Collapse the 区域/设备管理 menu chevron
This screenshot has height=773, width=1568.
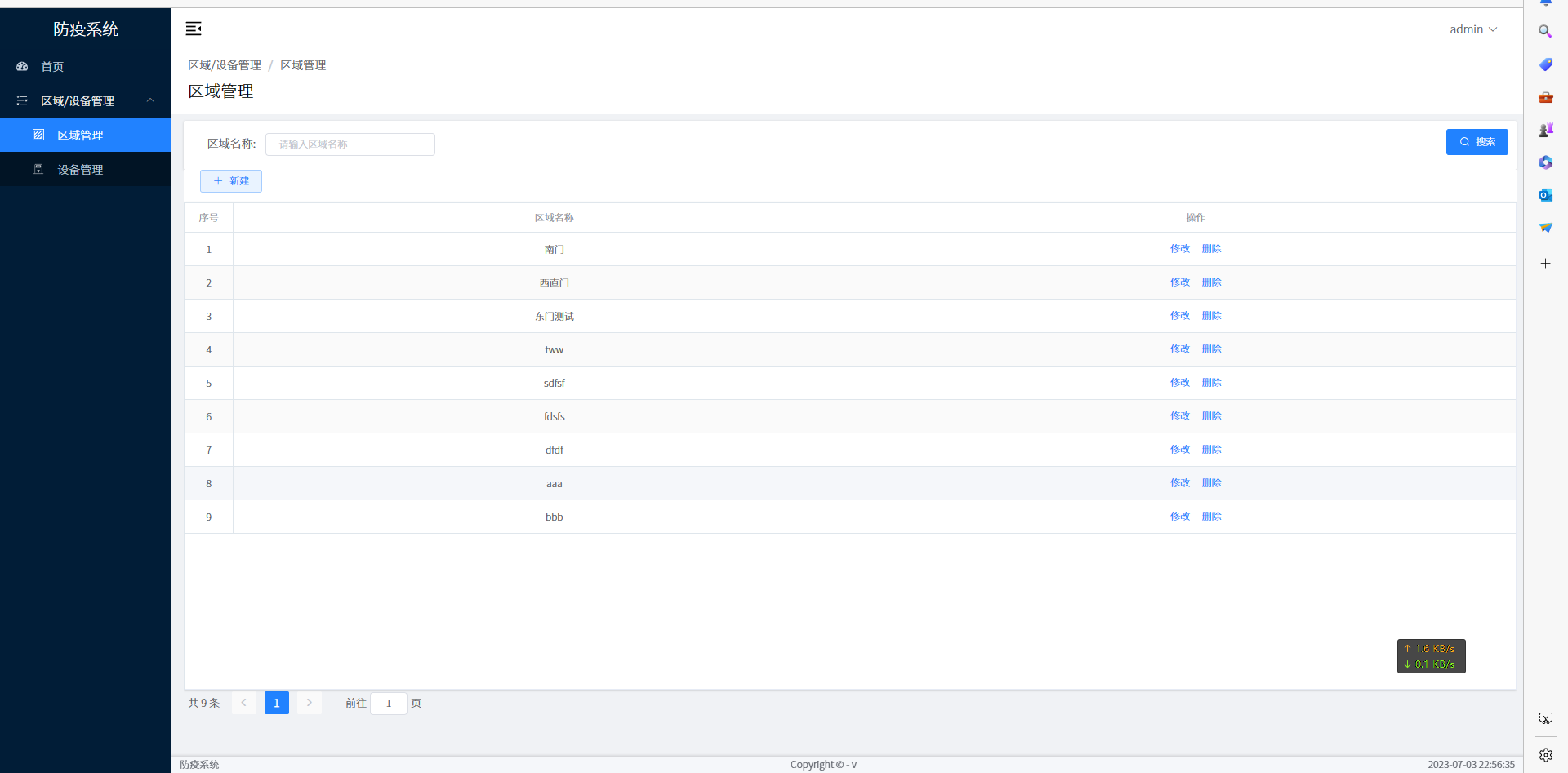[x=150, y=100]
